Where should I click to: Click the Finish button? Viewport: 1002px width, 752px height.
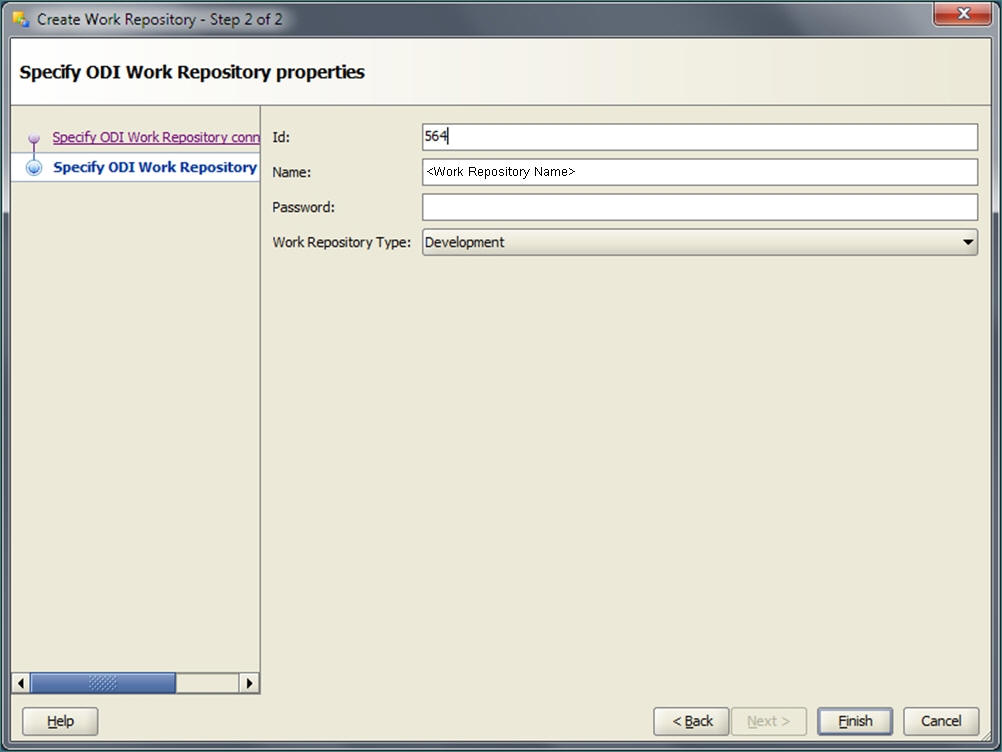855,721
